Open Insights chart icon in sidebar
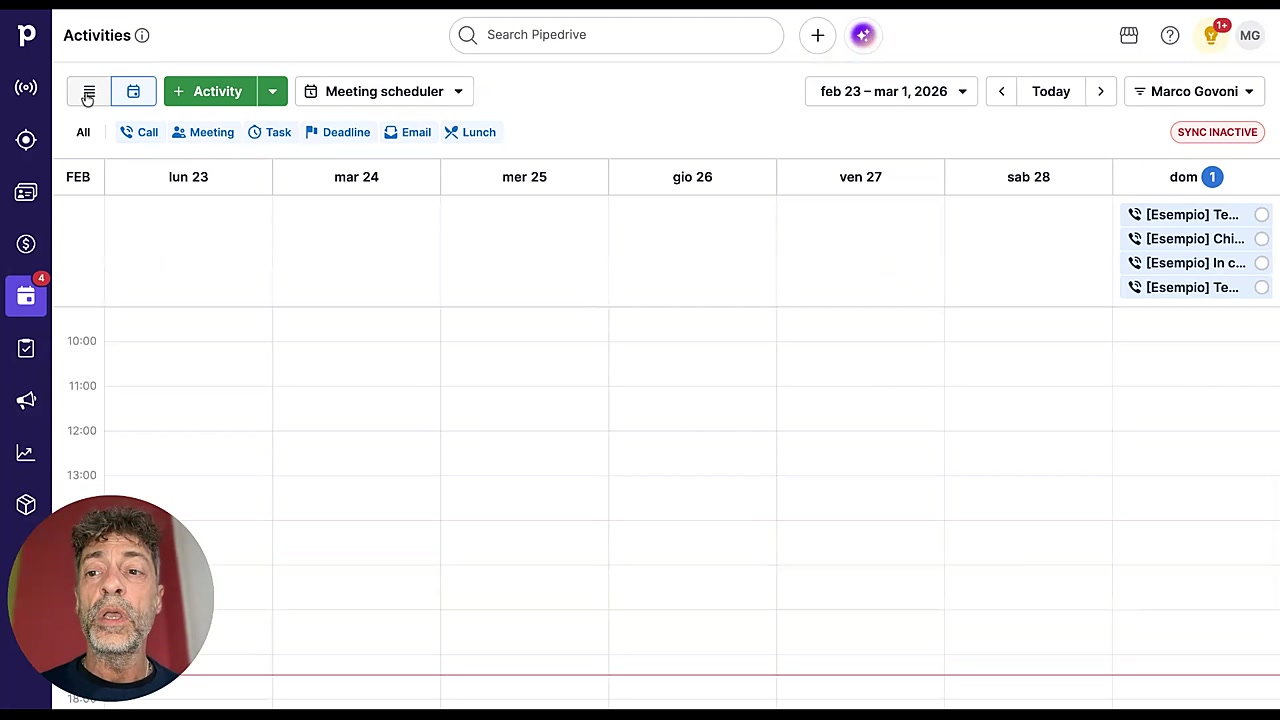1280x720 pixels. [x=26, y=453]
